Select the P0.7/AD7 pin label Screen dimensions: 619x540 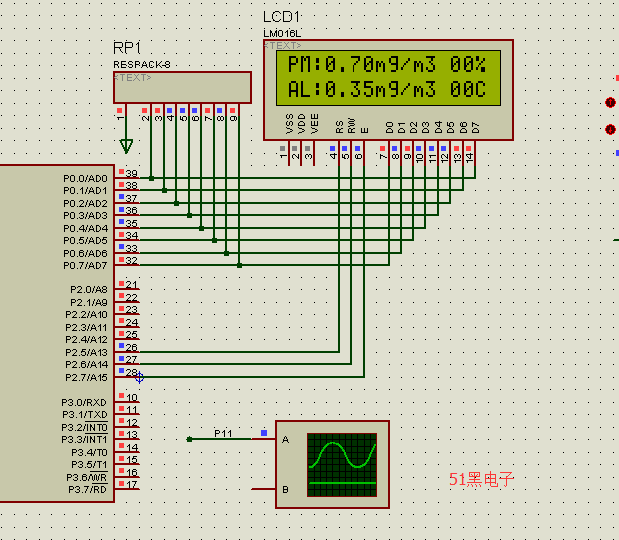coord(86,265)
